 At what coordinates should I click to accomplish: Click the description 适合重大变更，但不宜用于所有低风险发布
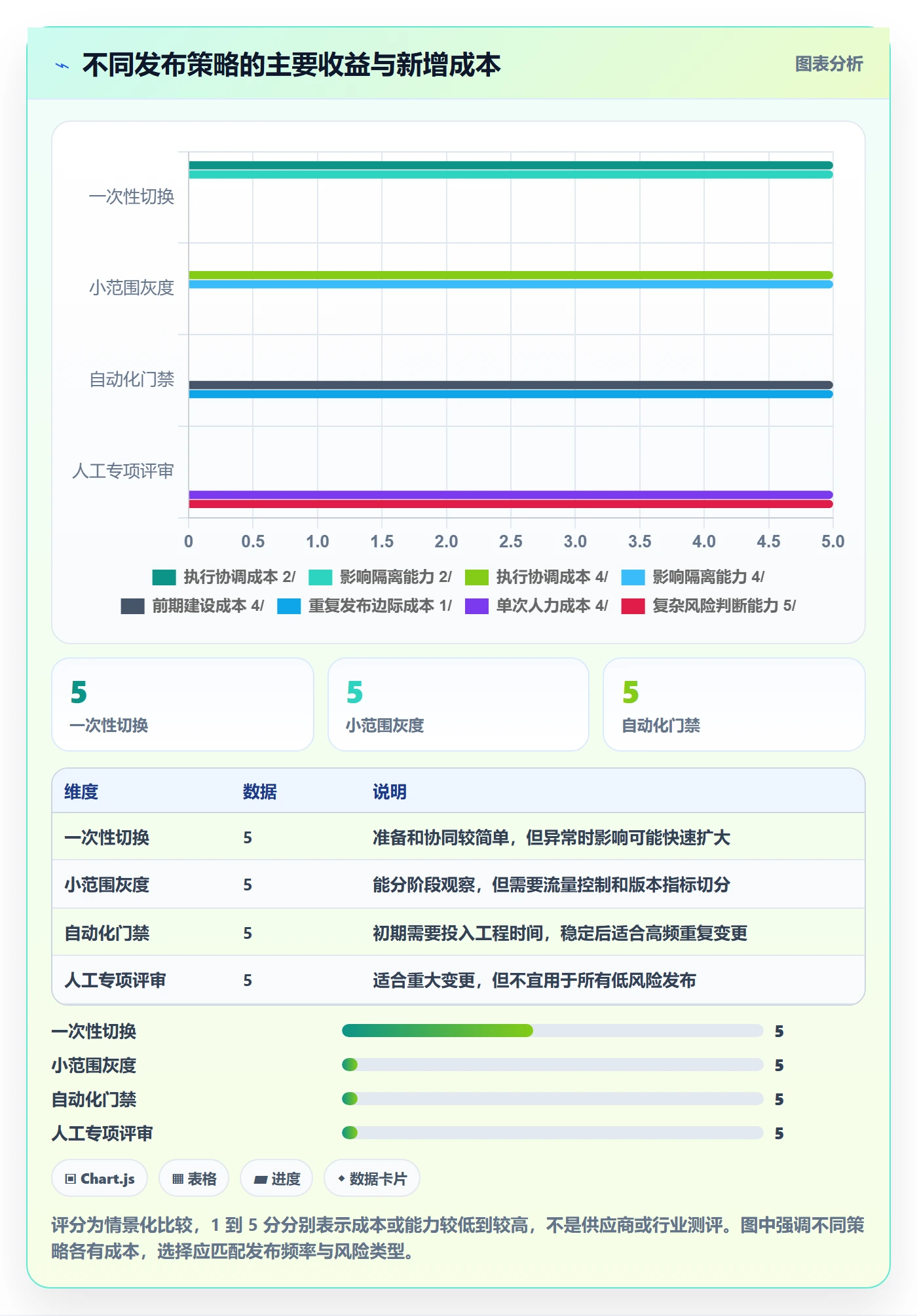pyautogui.click(x=534, y=980)
